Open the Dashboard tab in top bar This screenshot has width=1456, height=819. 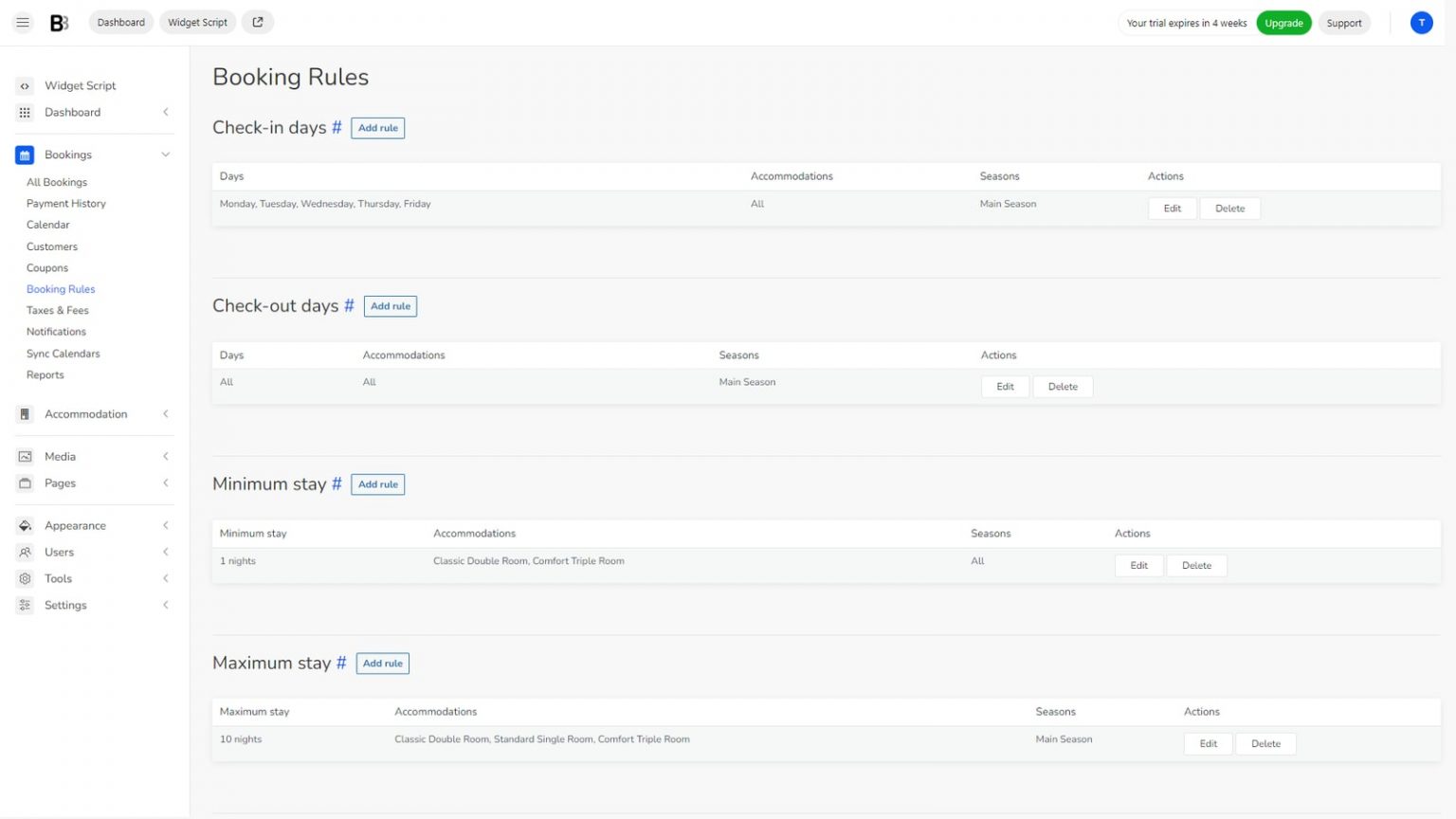point(120,22)
